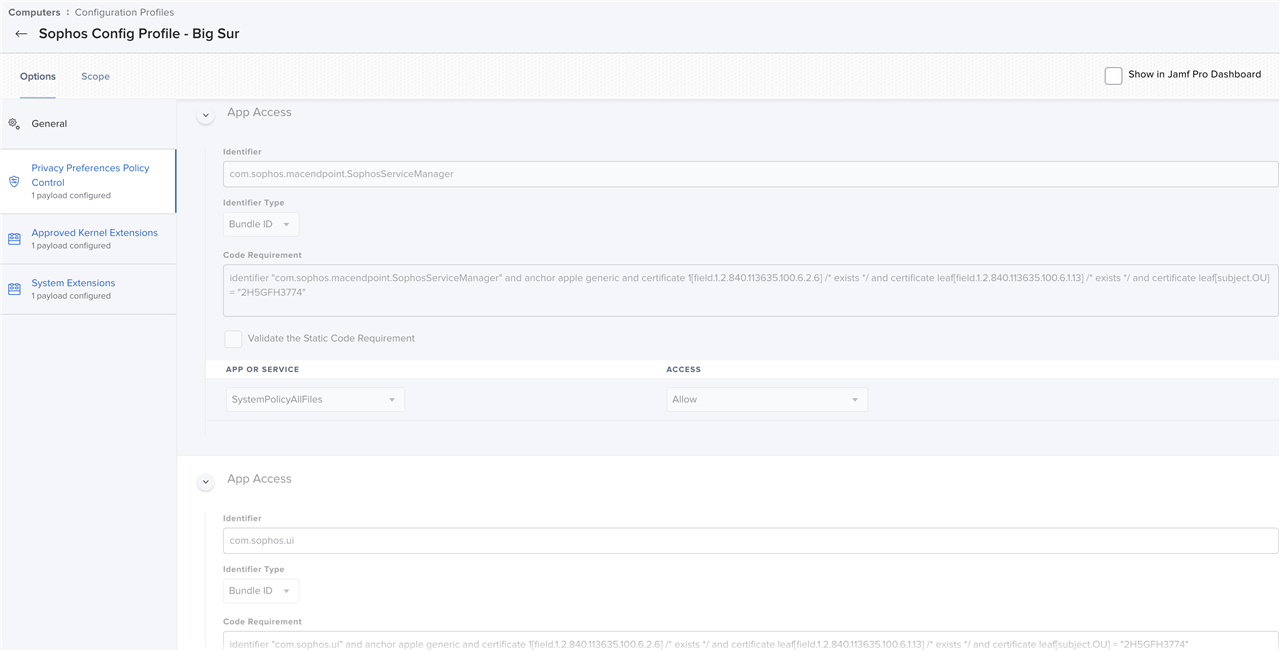Click the Configuration Profiles breadcrumb link
1280x651 pixels.
click(x=124, y=12)
